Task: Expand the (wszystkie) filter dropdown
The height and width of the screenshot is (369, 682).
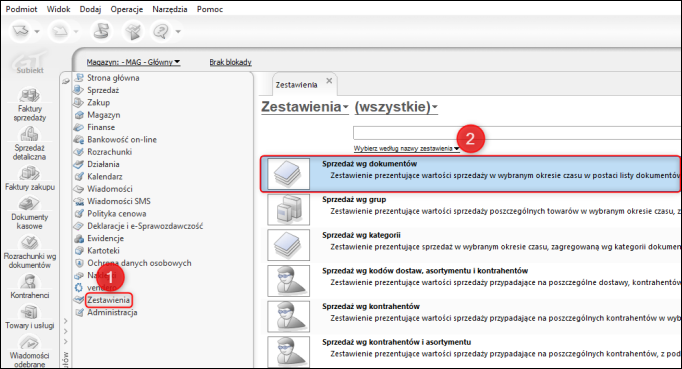Action: (x=396, y=107)
